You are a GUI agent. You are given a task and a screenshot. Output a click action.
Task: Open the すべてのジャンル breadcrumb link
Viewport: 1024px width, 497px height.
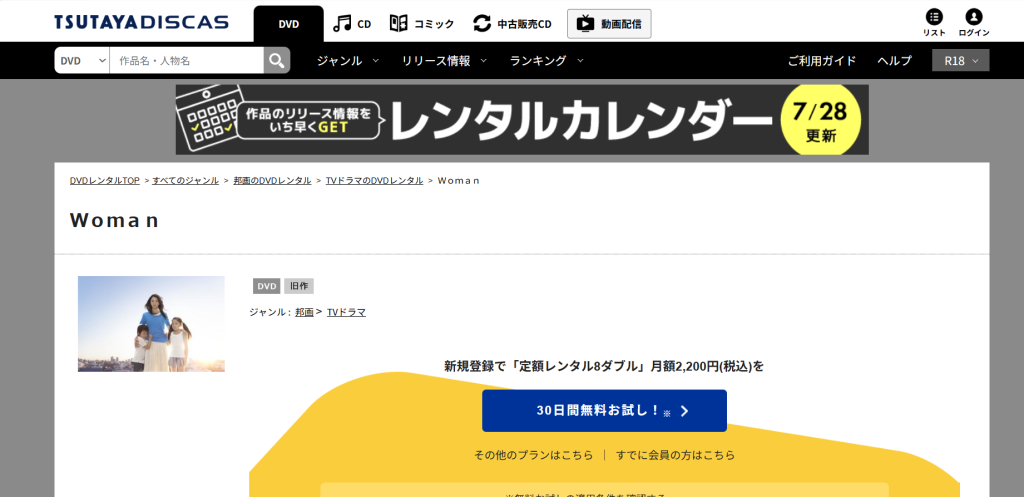185,181
